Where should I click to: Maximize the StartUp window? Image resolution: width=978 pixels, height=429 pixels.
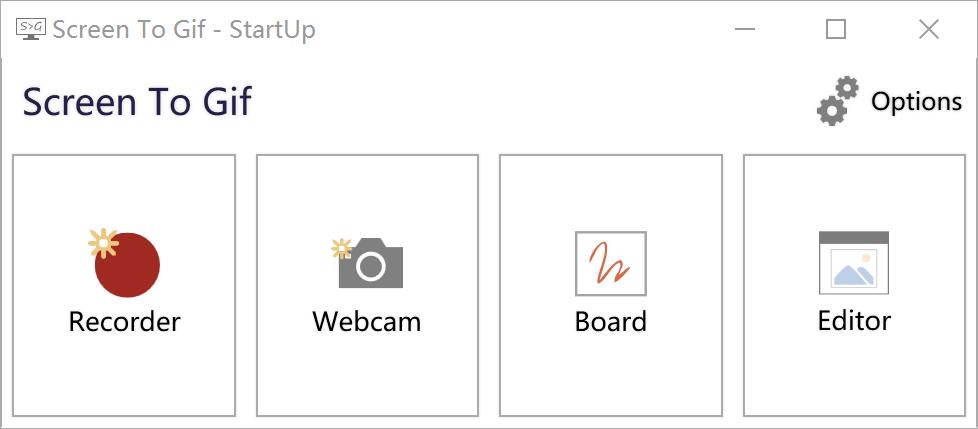click(x=836, y=30)
